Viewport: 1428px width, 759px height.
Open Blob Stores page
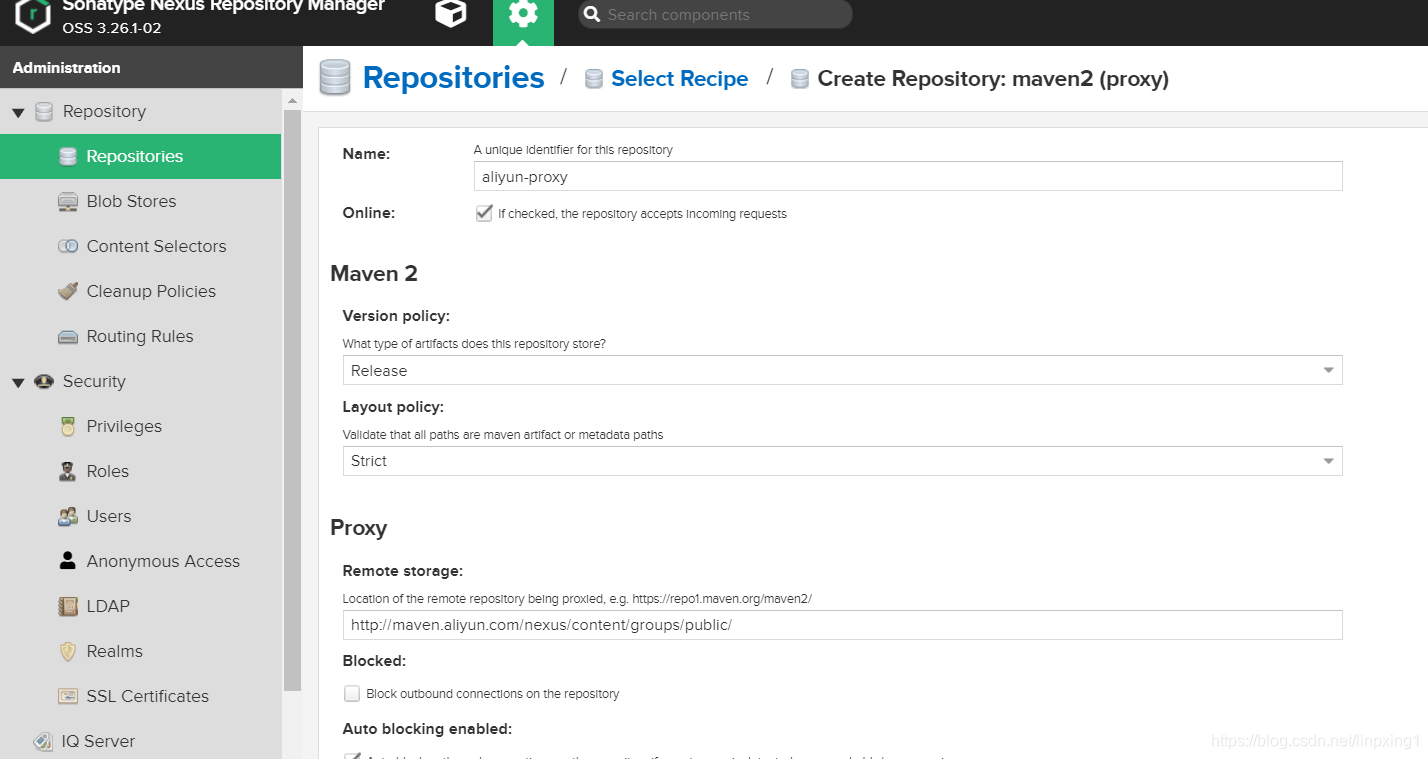[x=131, y=202]
